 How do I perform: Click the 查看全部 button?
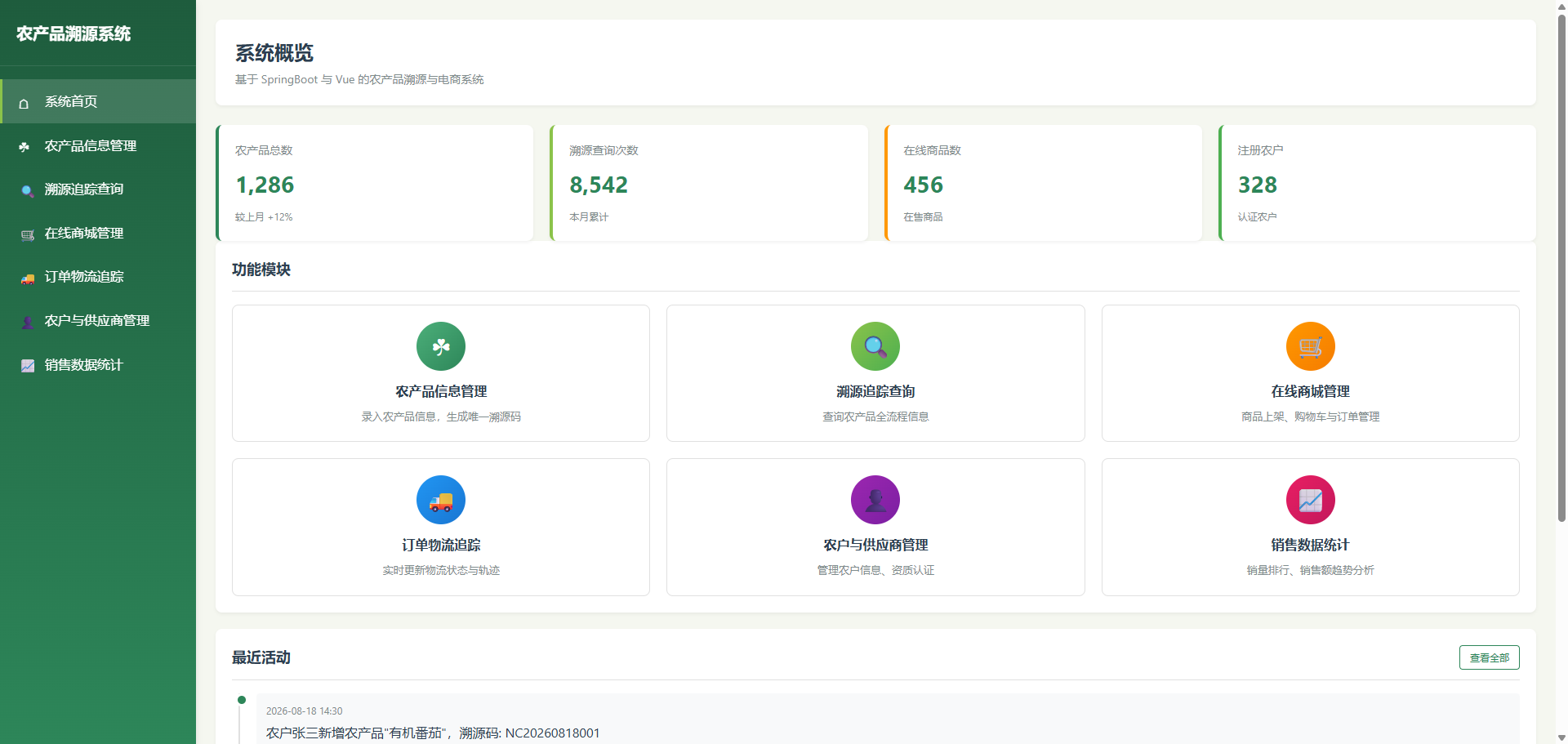pyautogui.click(x=1489, y=657)
